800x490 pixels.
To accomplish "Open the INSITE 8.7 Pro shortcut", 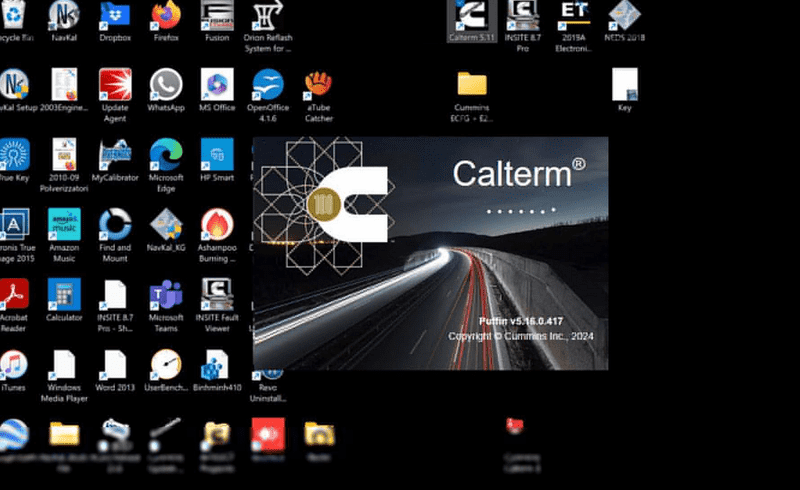I will click(523, 26).
